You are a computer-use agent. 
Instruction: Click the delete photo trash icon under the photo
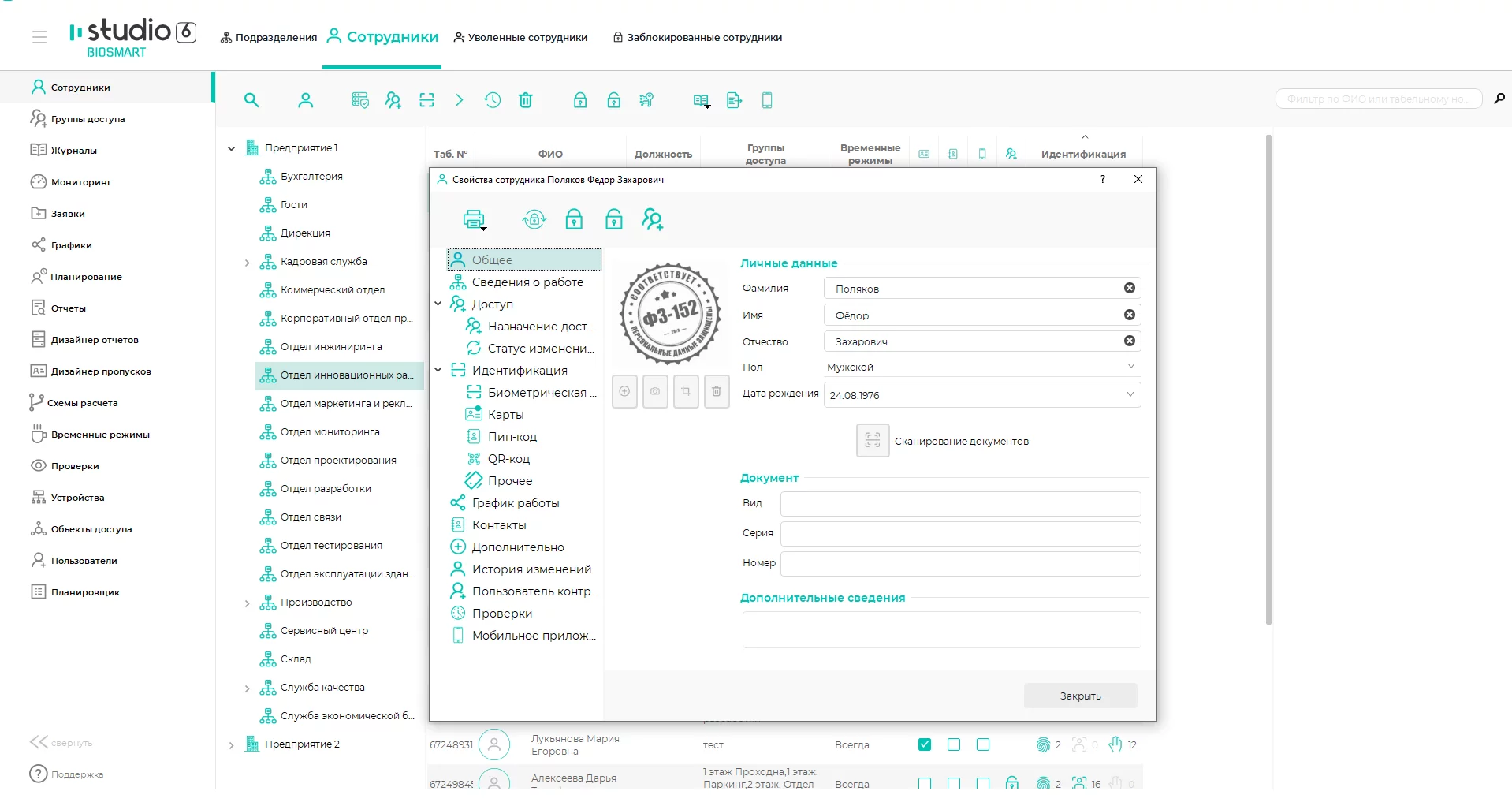(717, 392)
